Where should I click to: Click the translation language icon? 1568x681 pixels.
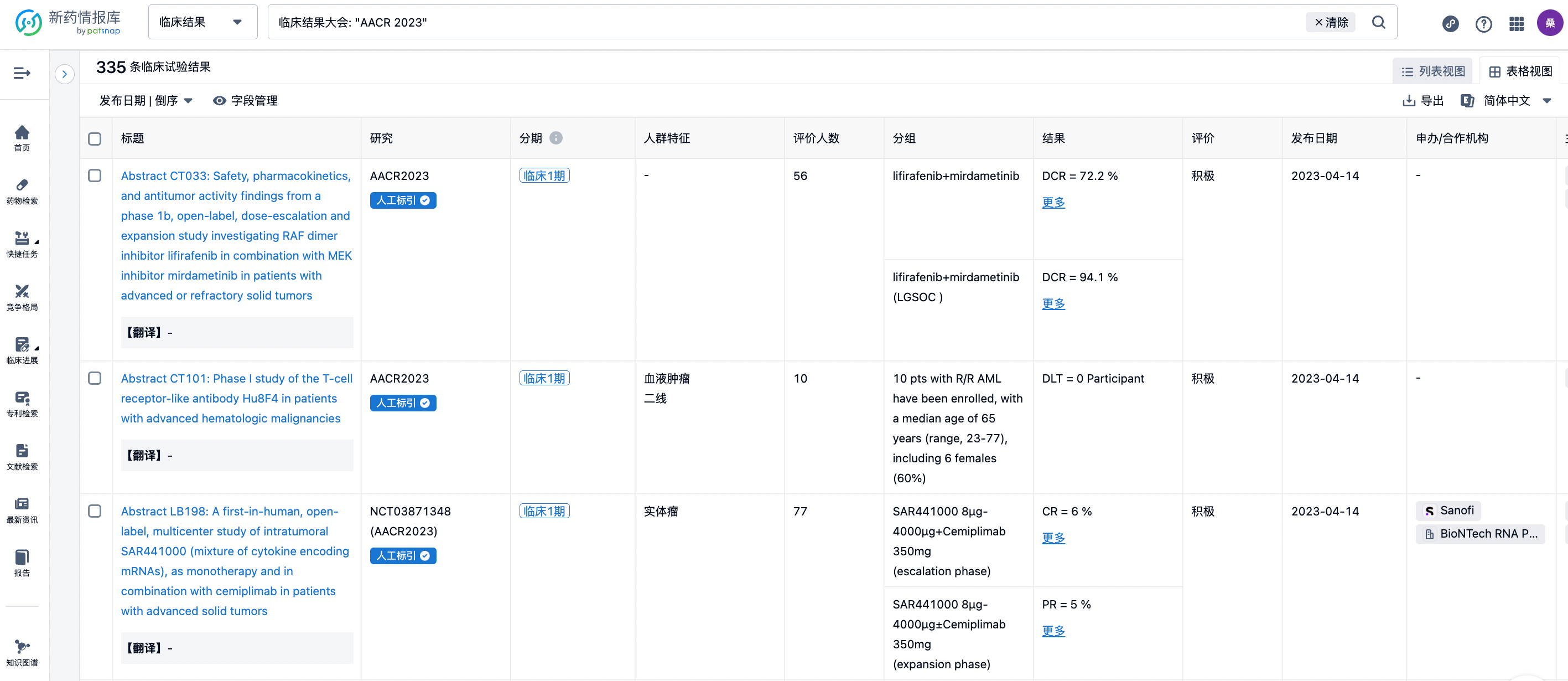tap(1467, 101)
